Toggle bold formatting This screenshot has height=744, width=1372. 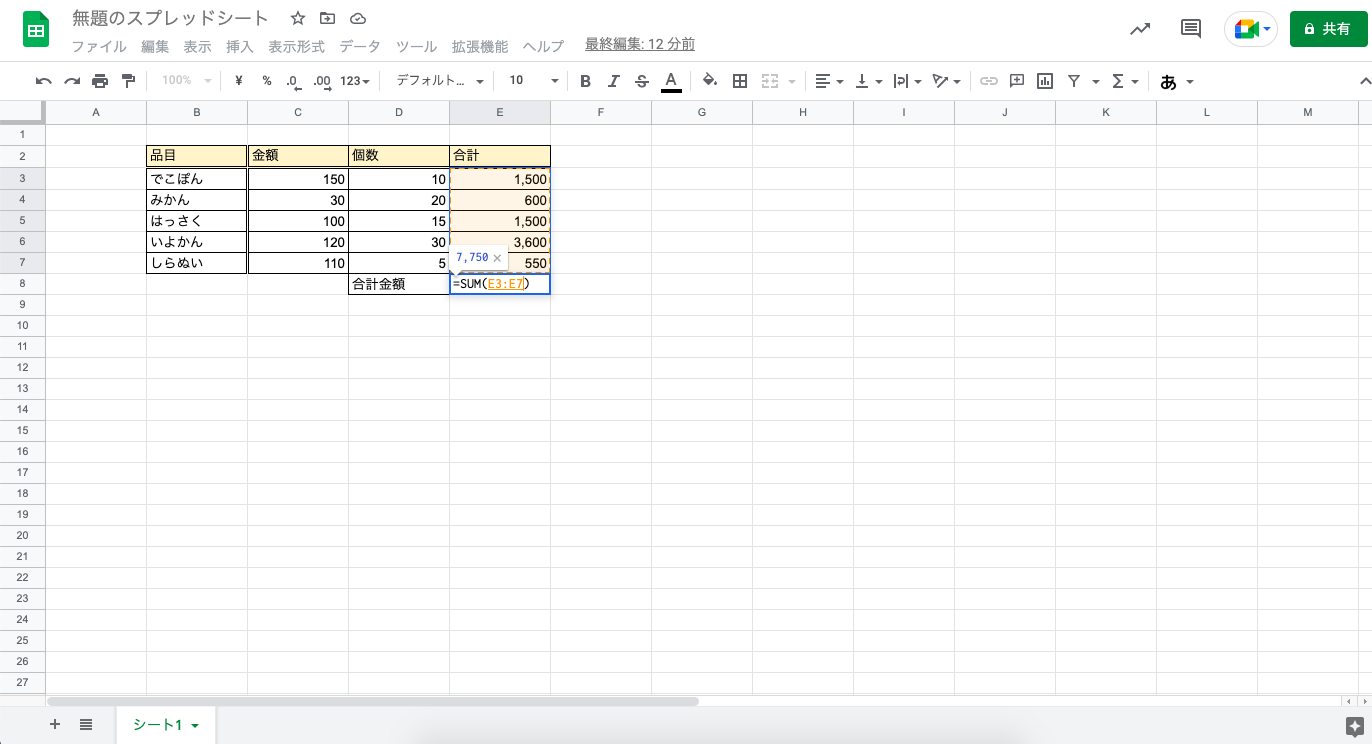tap(585, 81)
